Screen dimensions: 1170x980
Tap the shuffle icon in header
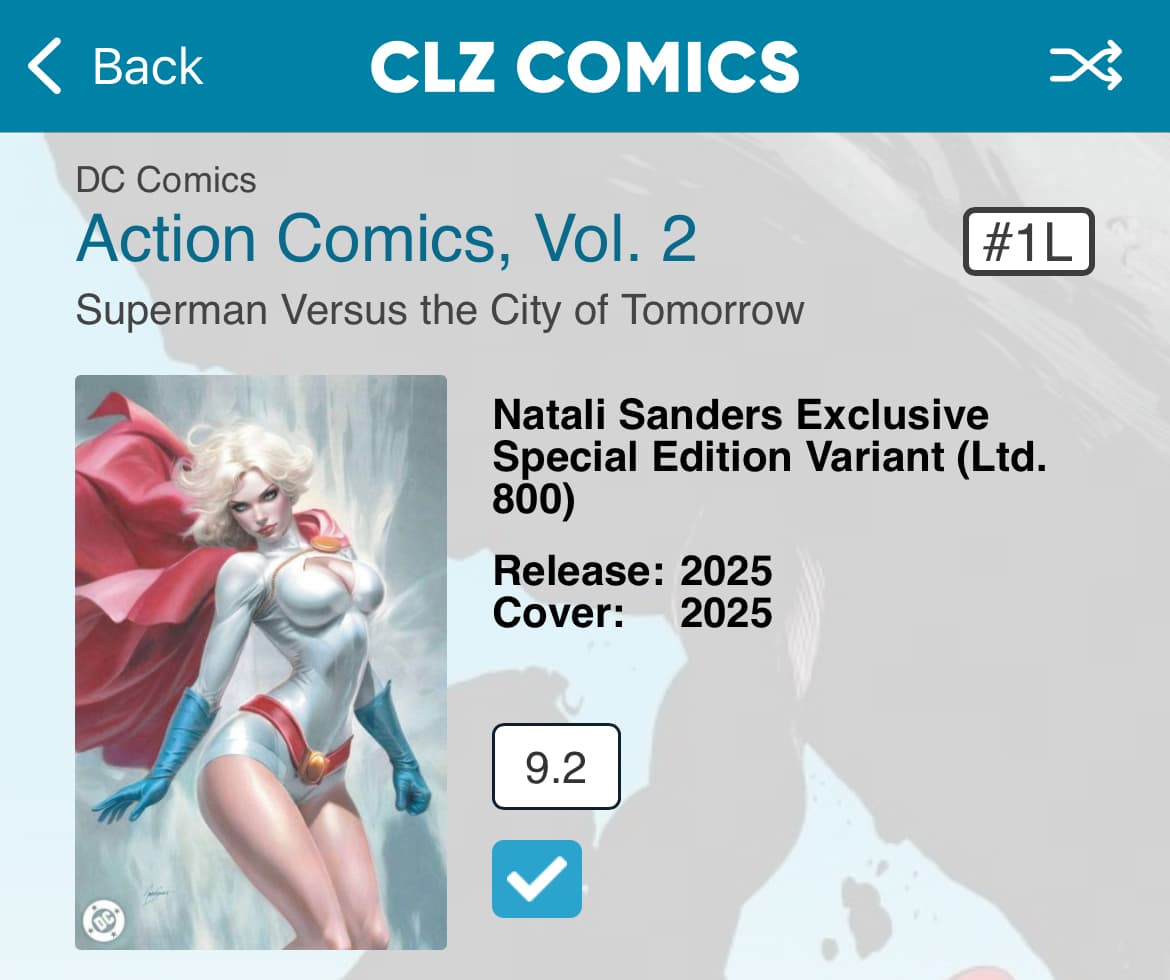[x=1086, y=66]
